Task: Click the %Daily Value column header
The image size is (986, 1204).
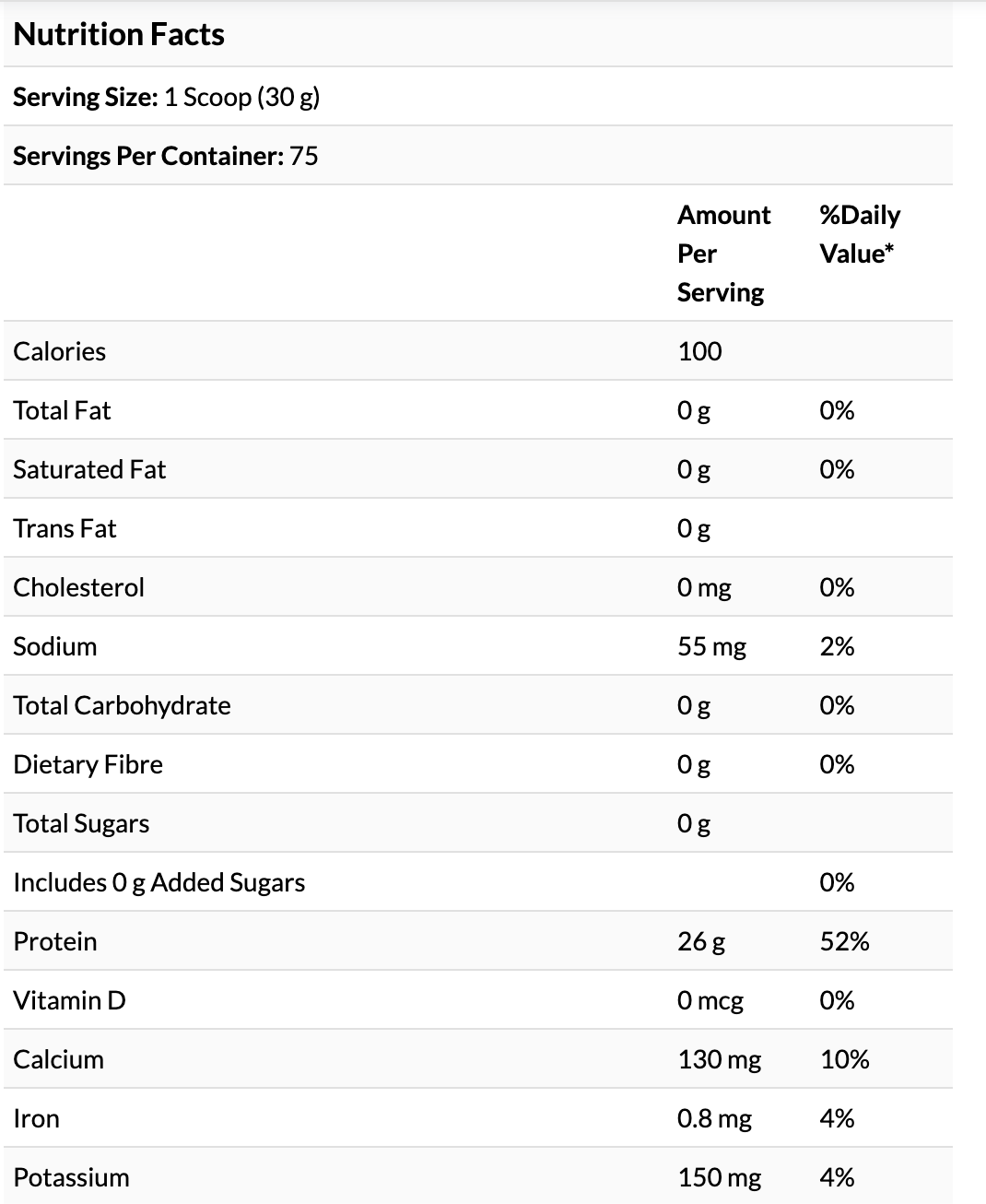Action: click(859, 234)
